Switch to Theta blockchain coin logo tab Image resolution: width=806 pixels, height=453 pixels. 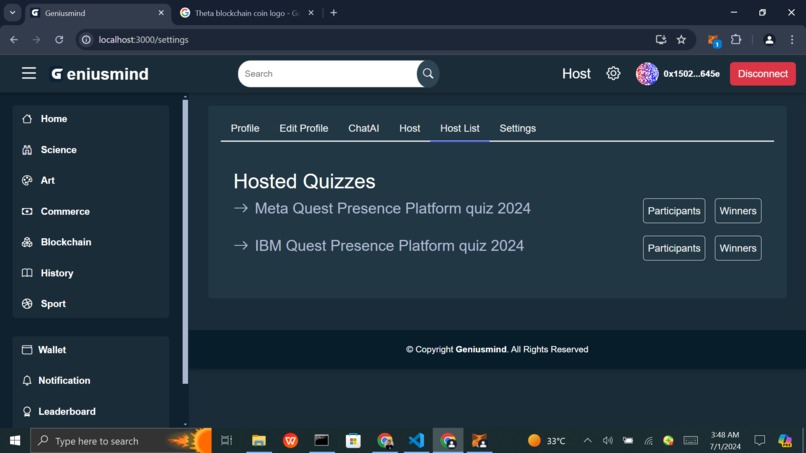tap(247, 13)
